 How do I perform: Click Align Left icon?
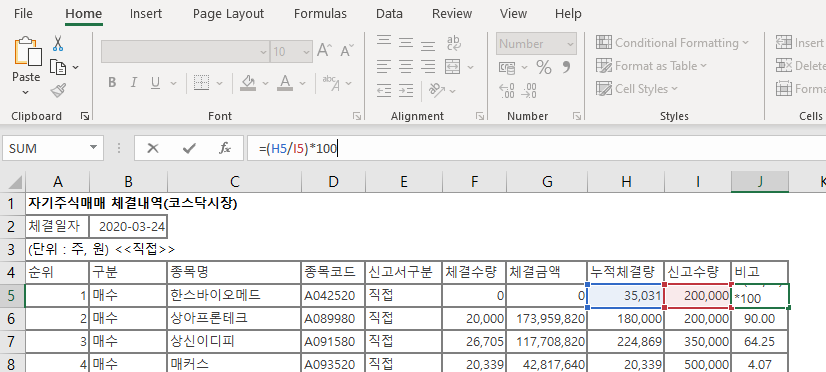pyautogui.click(x=384, y=66)
